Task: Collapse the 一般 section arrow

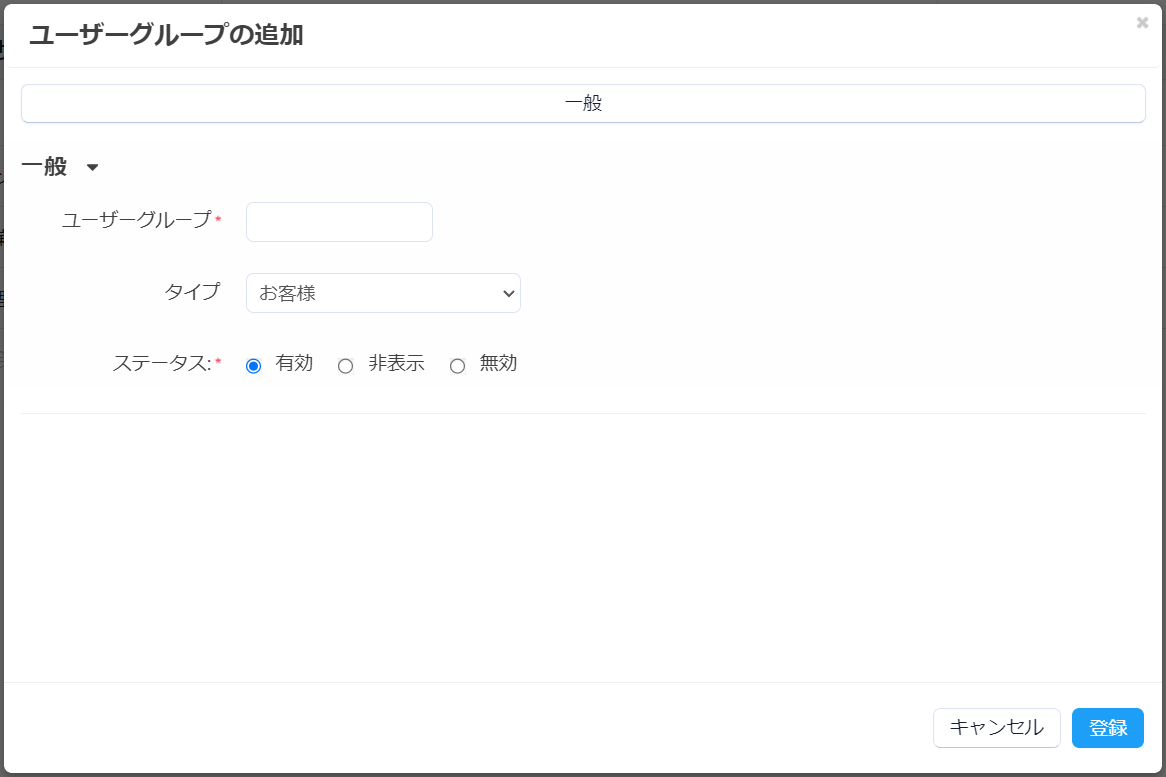Action: [92, 167]
